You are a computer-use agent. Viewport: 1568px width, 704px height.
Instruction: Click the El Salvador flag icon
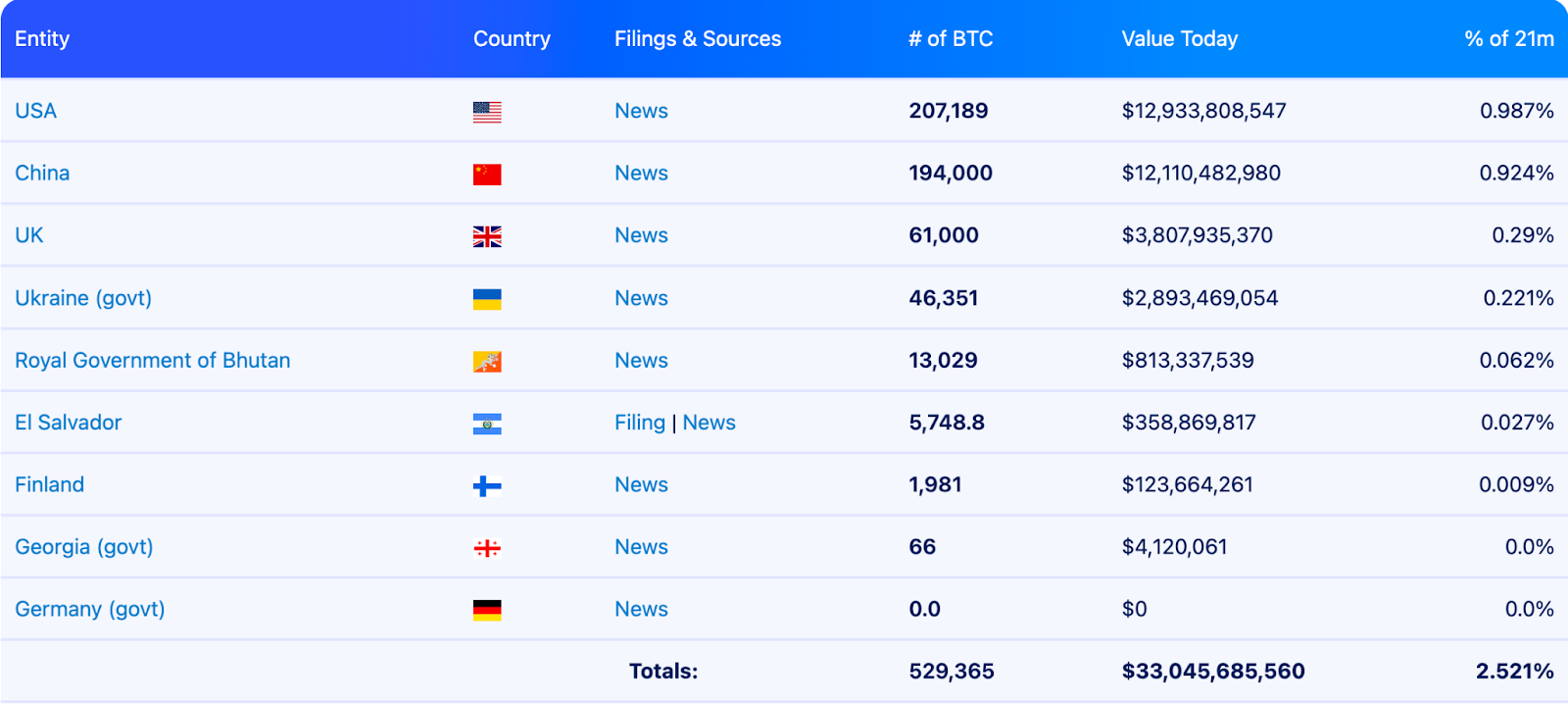[x=487, y=424]
